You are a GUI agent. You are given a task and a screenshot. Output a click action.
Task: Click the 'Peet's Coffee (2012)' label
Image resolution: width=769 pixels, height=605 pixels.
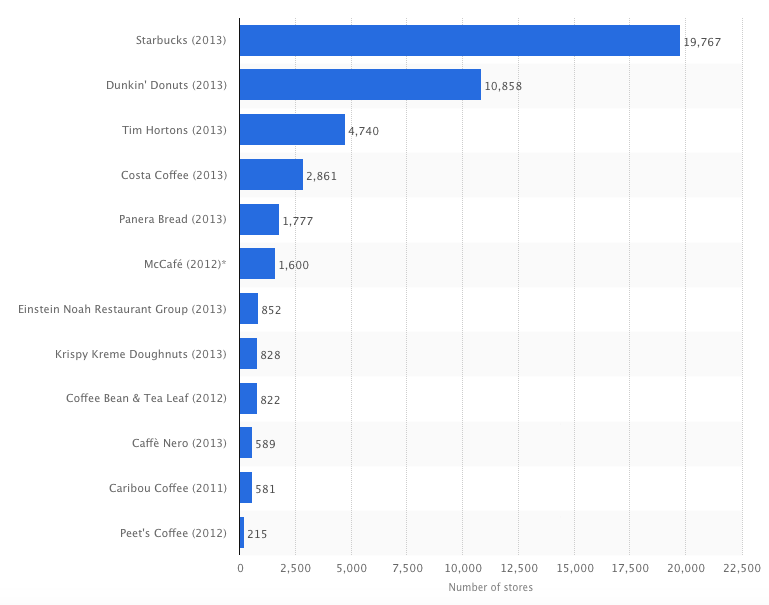[x=173, y=533]
